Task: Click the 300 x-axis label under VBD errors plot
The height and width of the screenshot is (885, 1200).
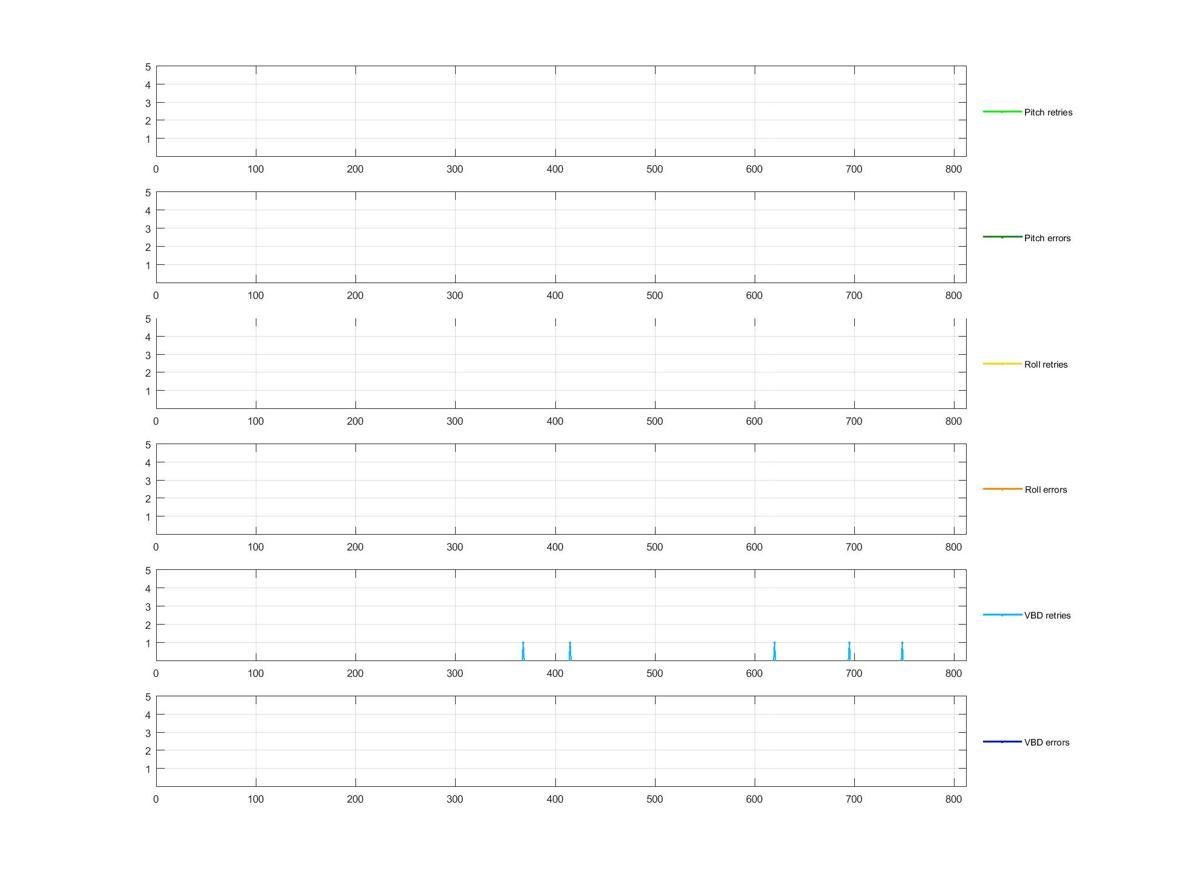Action: pyautogui.click(x=455, y=800)
